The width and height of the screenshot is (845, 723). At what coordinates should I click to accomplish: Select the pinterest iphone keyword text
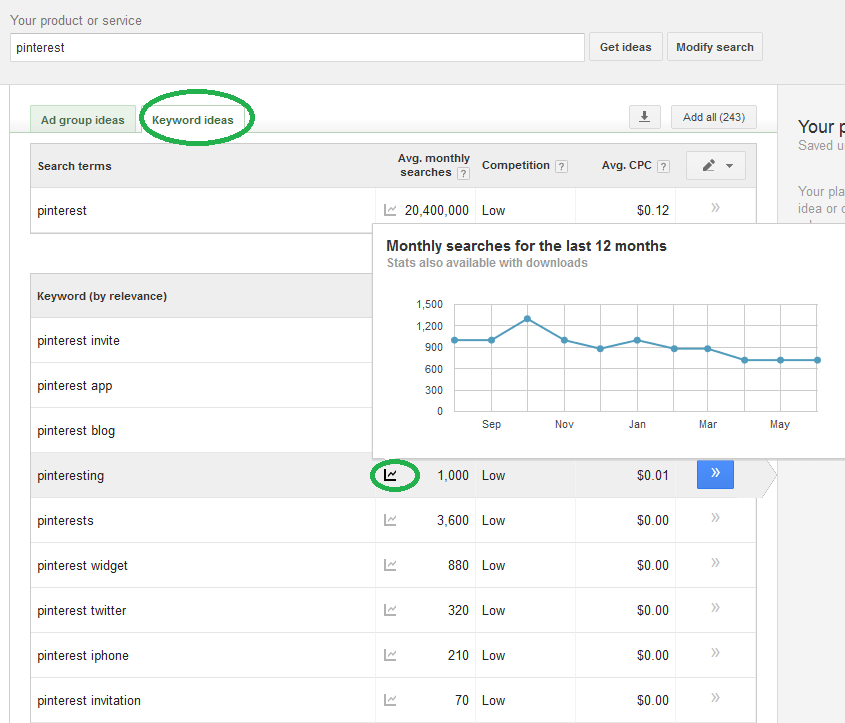click(83, 656)
